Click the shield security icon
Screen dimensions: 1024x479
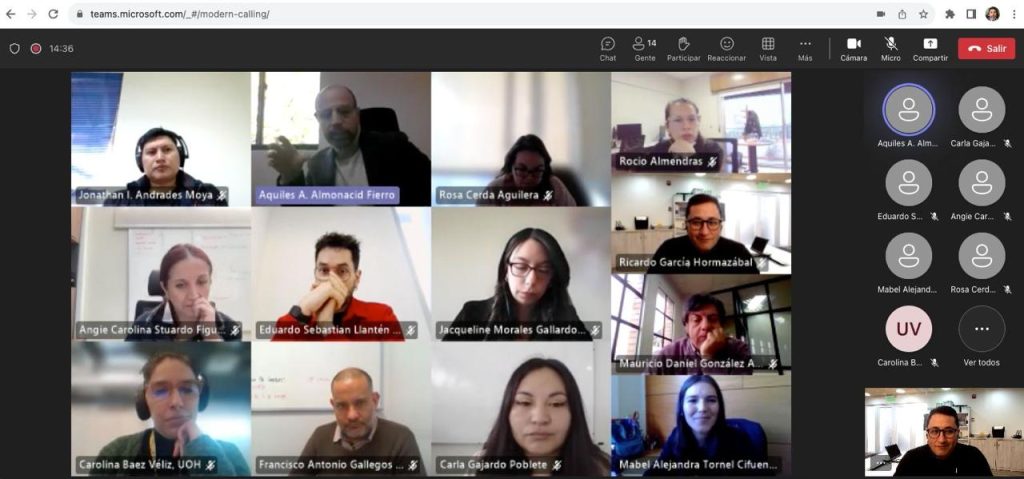[14, 48]
